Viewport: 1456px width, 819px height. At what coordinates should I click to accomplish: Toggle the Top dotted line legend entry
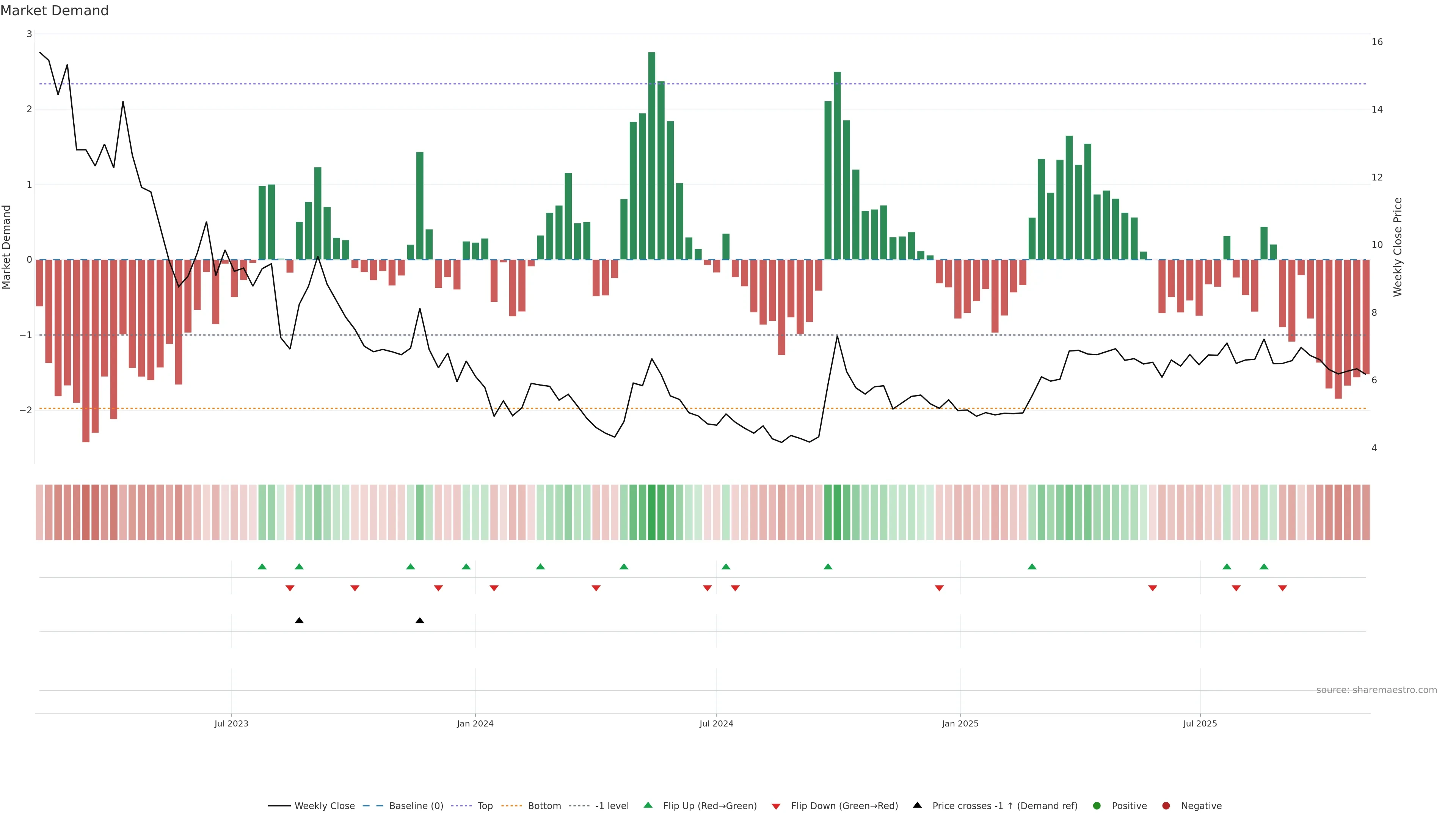coord(485,806)
